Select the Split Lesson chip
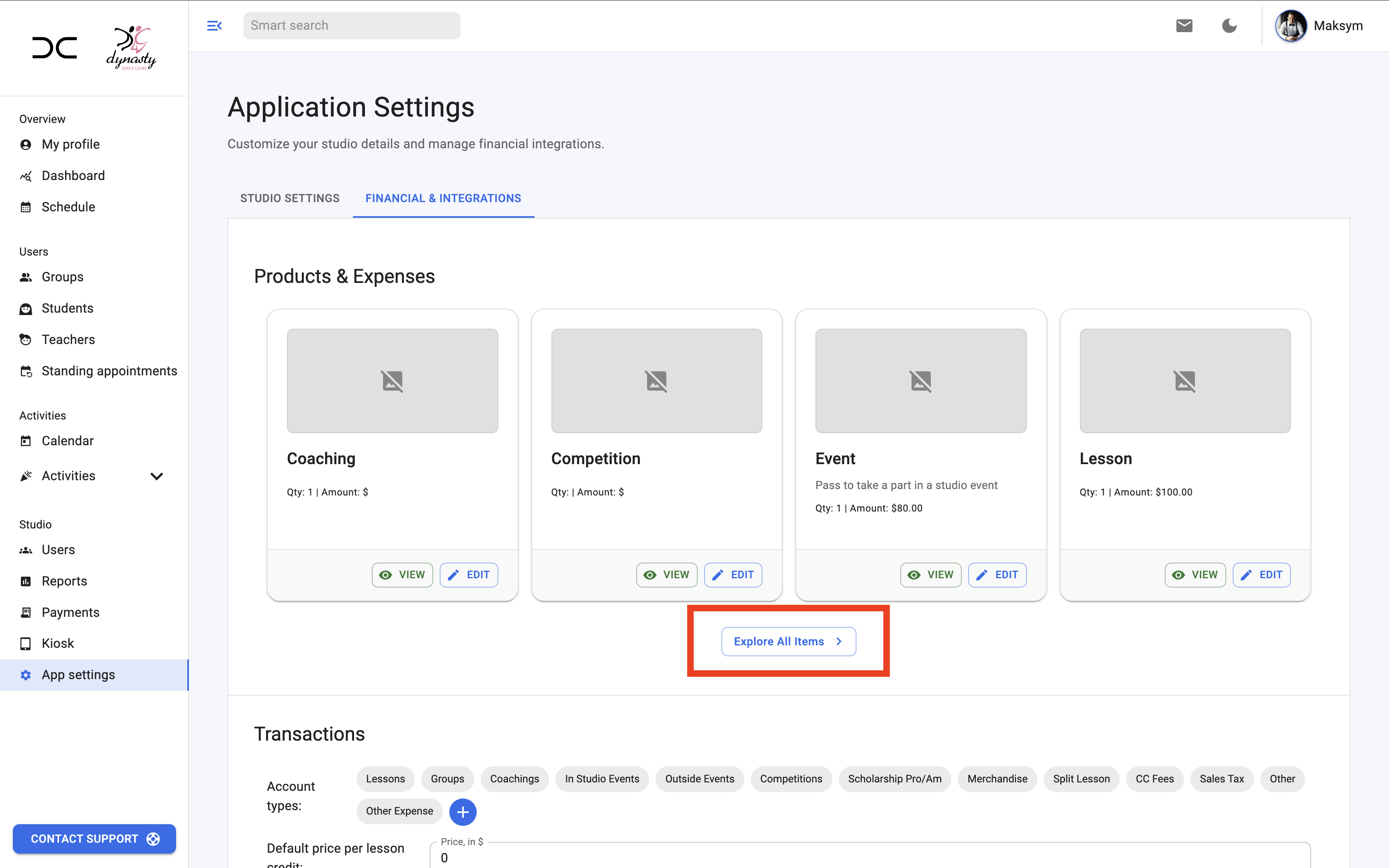Viewport: 1389px width, 868px height. click(1082, 779)
